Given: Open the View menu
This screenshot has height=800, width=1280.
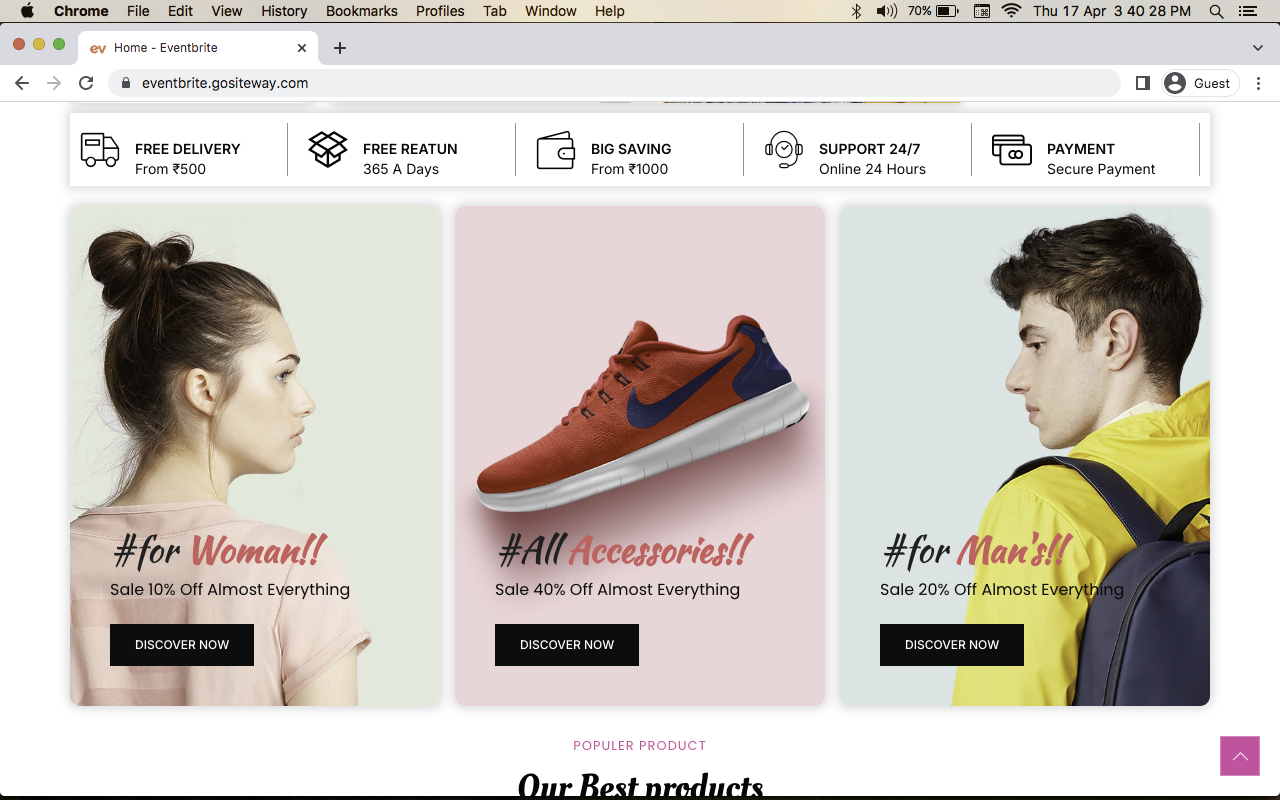Looking at the screenshot, I should tap(227, 11).
